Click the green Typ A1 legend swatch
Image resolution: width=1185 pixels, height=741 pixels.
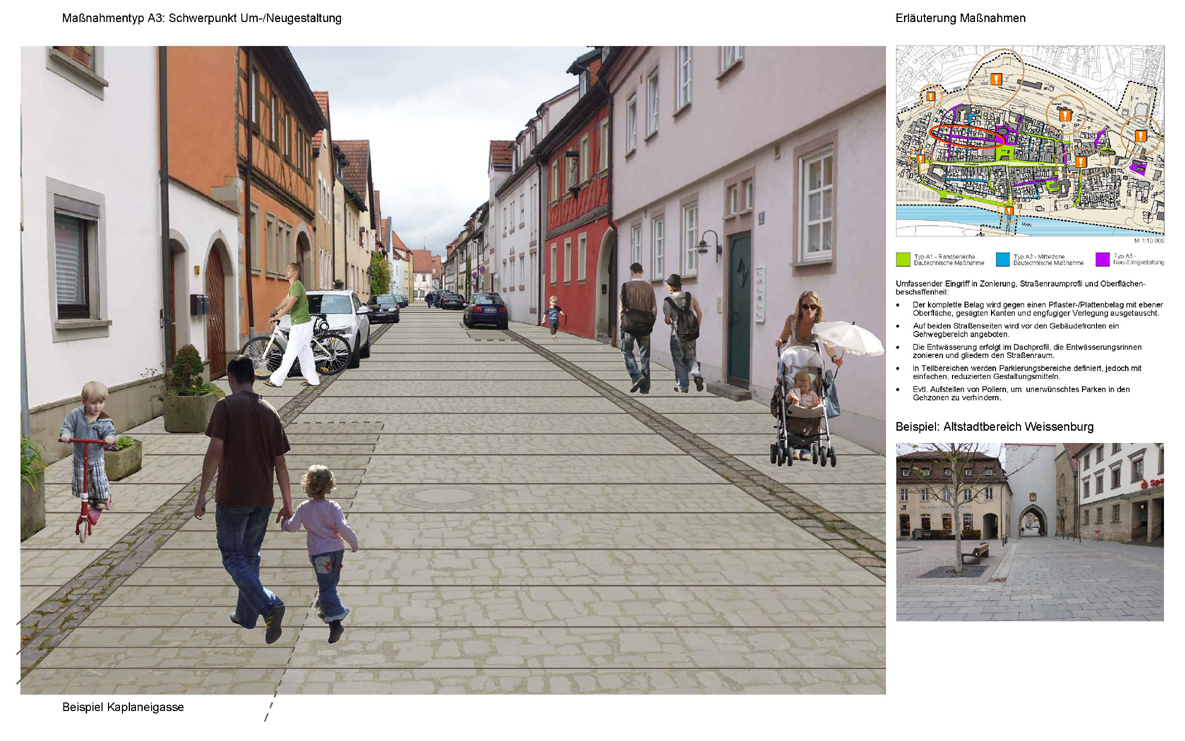point(904,260)
